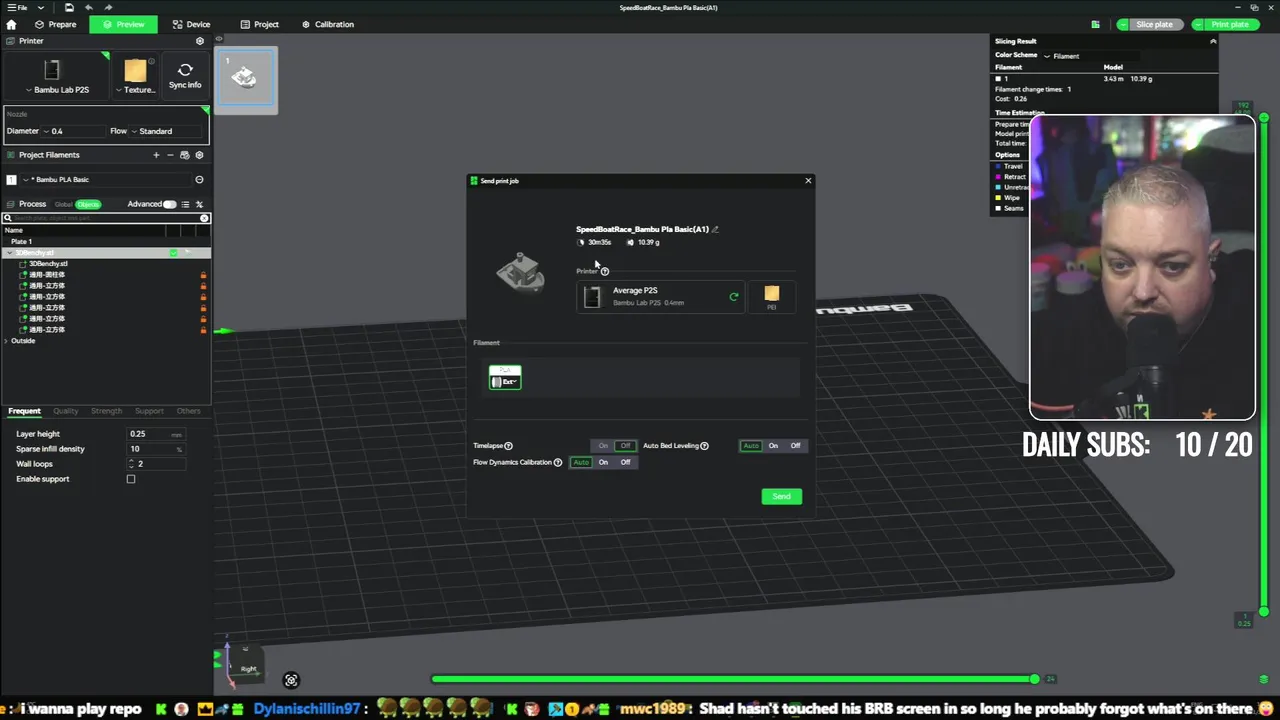The width and height of the screenshot is (1280, 720).
Task: Set Auto Bed Leveling to Auto
Action: coord(751,446)
